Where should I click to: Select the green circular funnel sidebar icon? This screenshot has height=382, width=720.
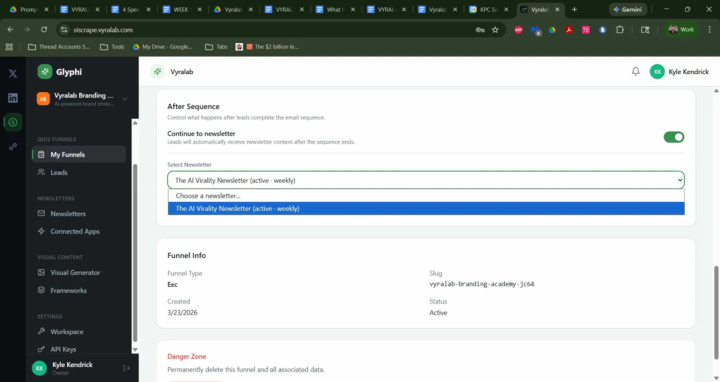[x=13, y=122]
